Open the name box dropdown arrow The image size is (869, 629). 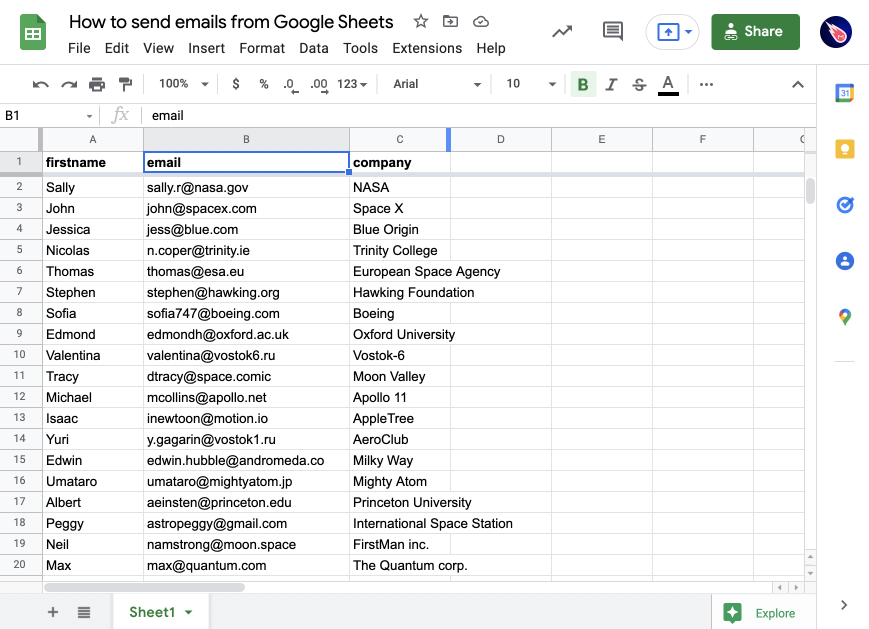pos(89,116)
